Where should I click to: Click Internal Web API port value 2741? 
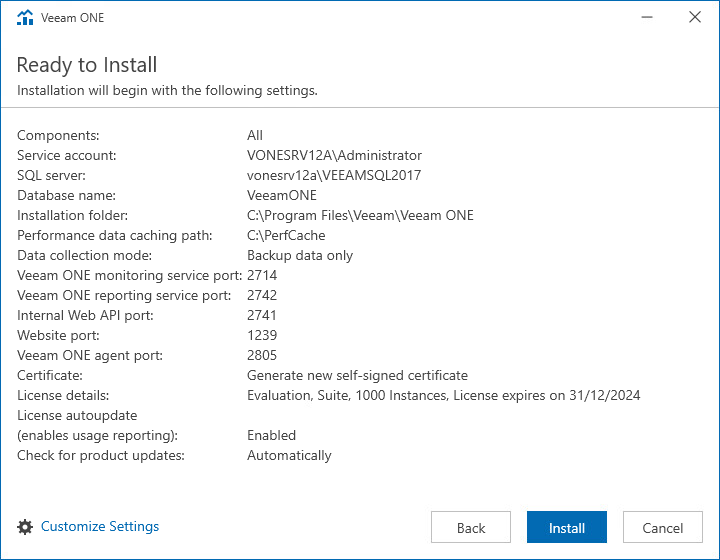pos(262,315)
